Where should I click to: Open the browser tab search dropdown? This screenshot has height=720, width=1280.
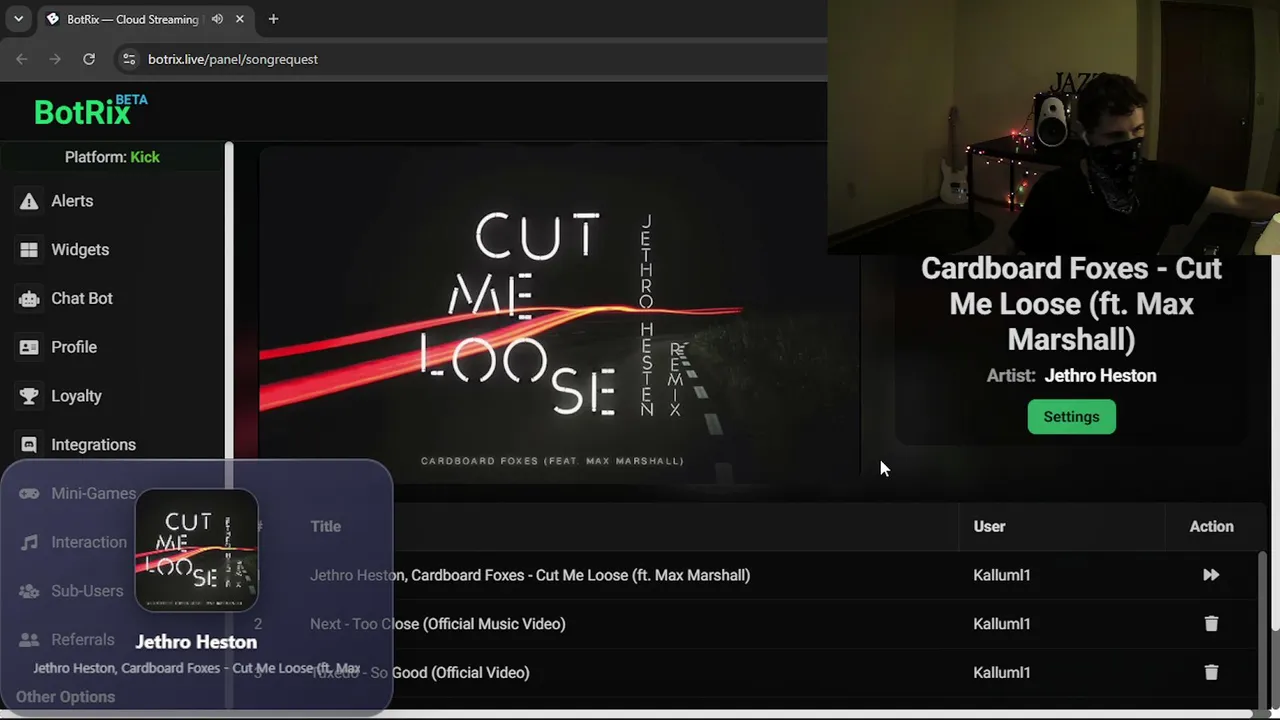[x=18, y=19]
